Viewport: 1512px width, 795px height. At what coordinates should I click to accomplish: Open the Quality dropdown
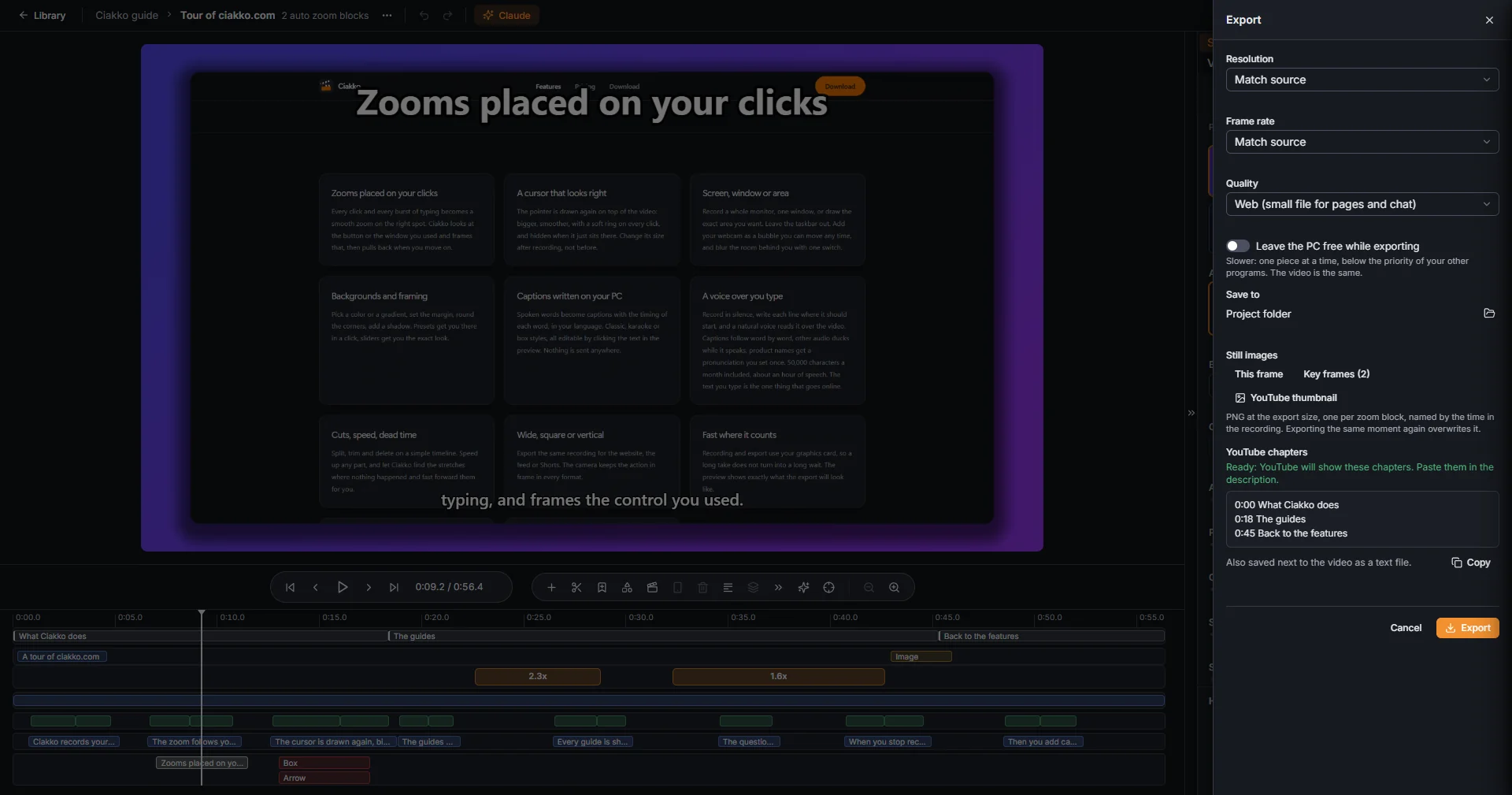click(1362, 204)
